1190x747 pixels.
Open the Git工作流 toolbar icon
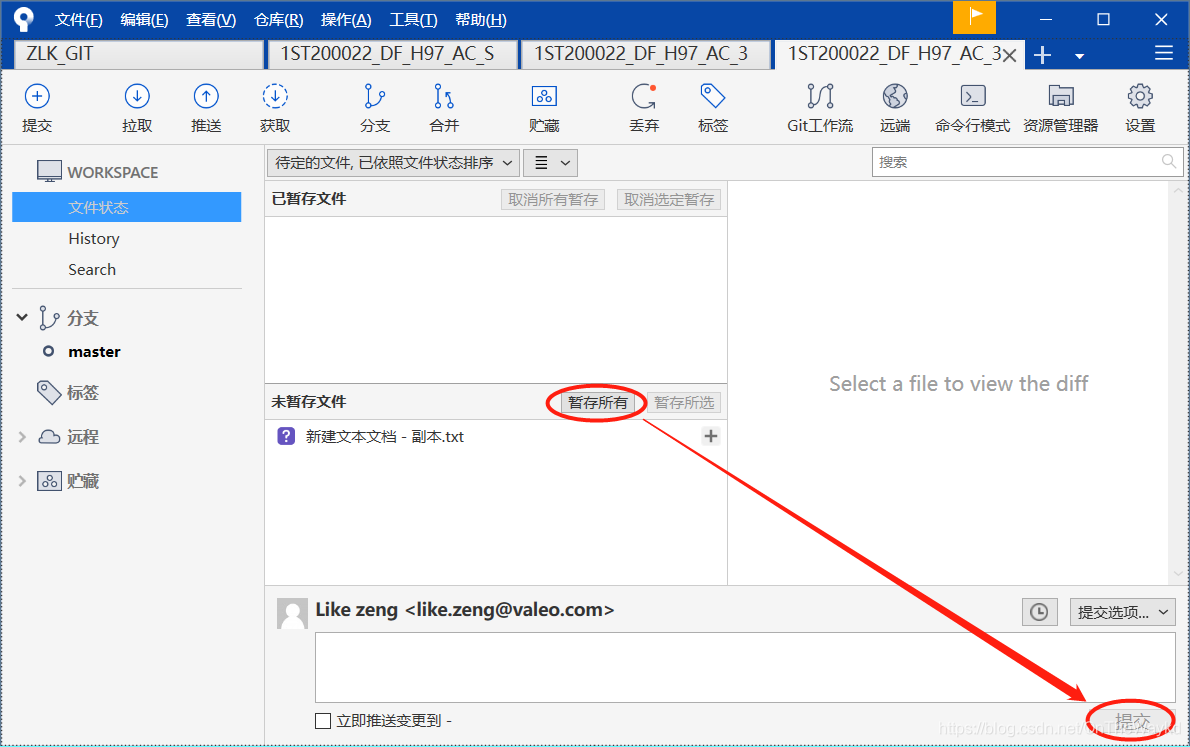[820, 97]
